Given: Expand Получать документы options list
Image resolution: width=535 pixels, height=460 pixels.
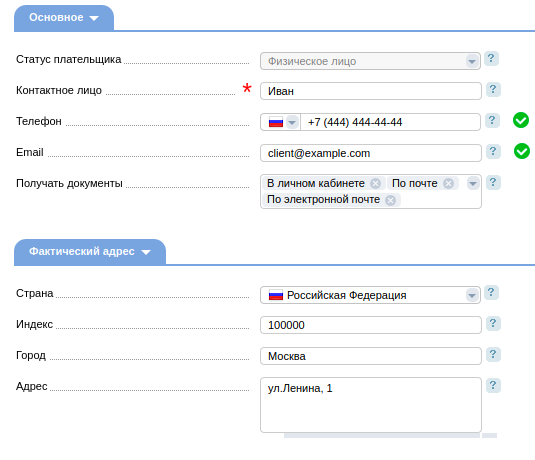Looking at the screenshot, I should coord(473,184).
